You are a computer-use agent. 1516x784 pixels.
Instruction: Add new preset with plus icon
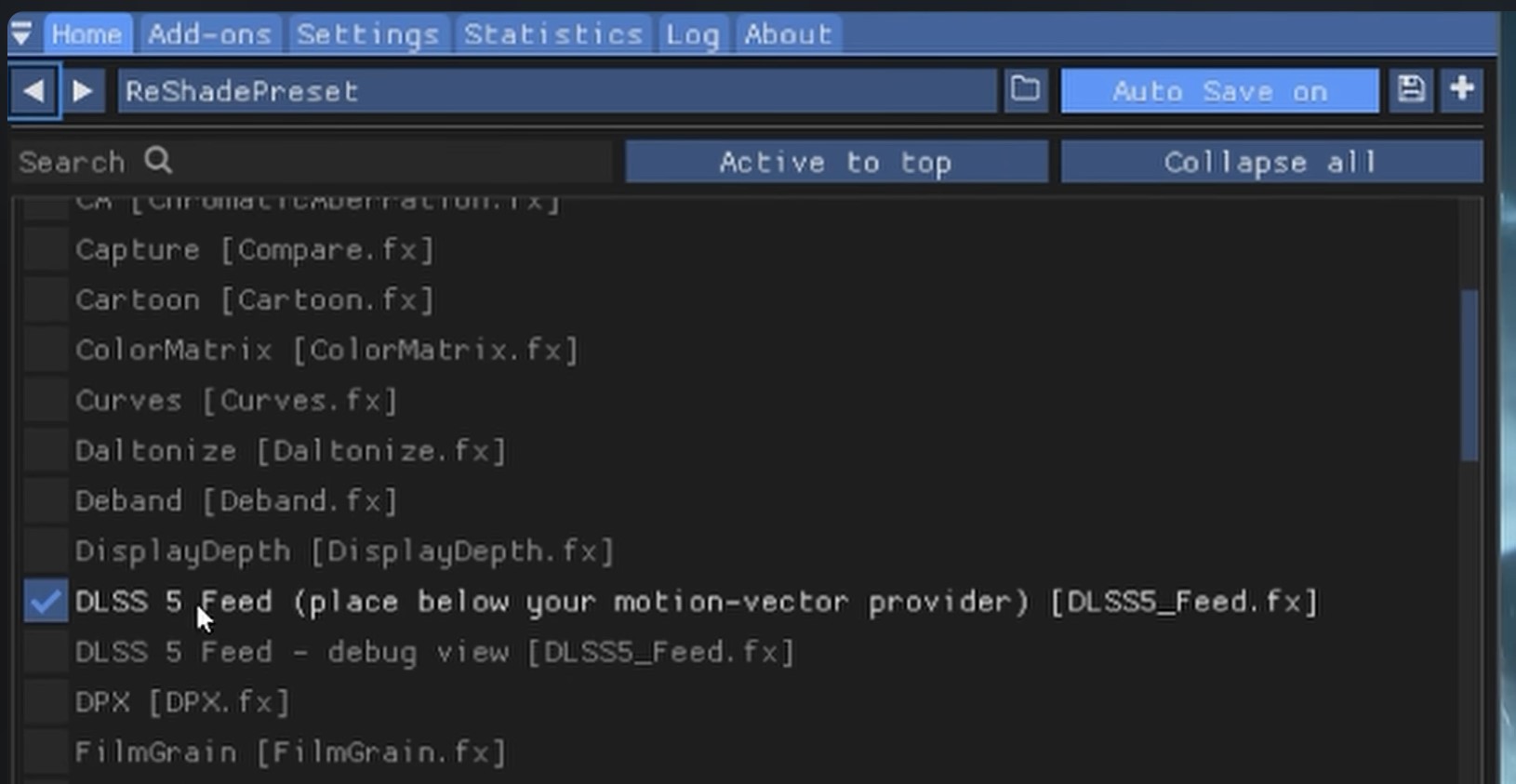pyautogui.click(x=1462, y=90)
